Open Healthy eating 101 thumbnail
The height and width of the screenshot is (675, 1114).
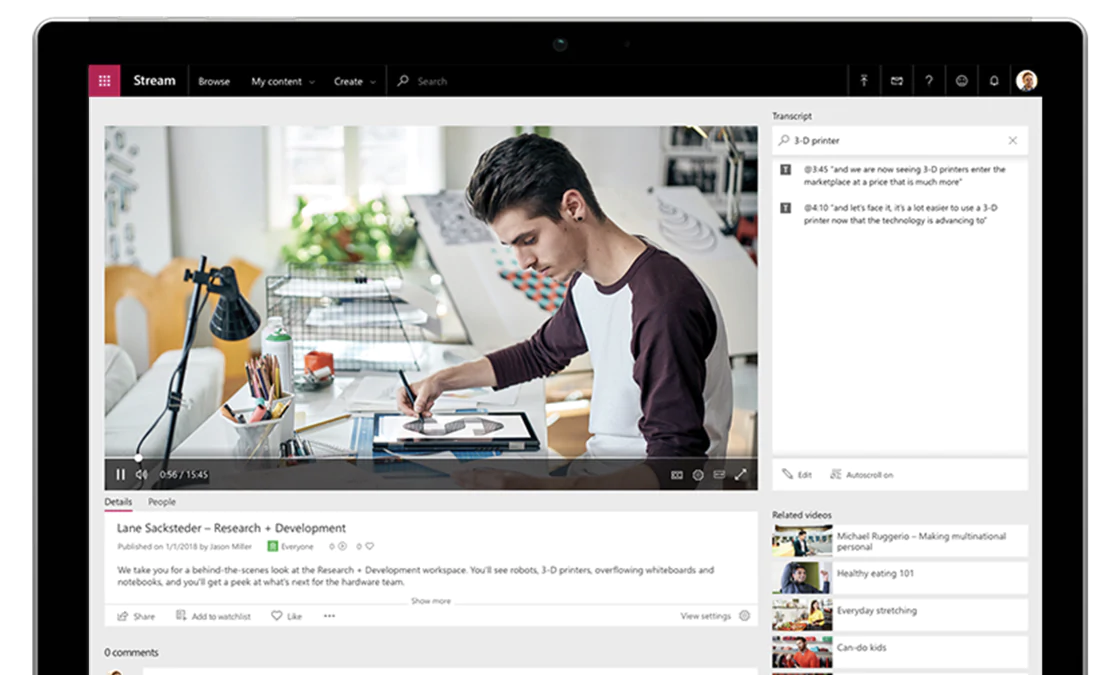(802, 578)
